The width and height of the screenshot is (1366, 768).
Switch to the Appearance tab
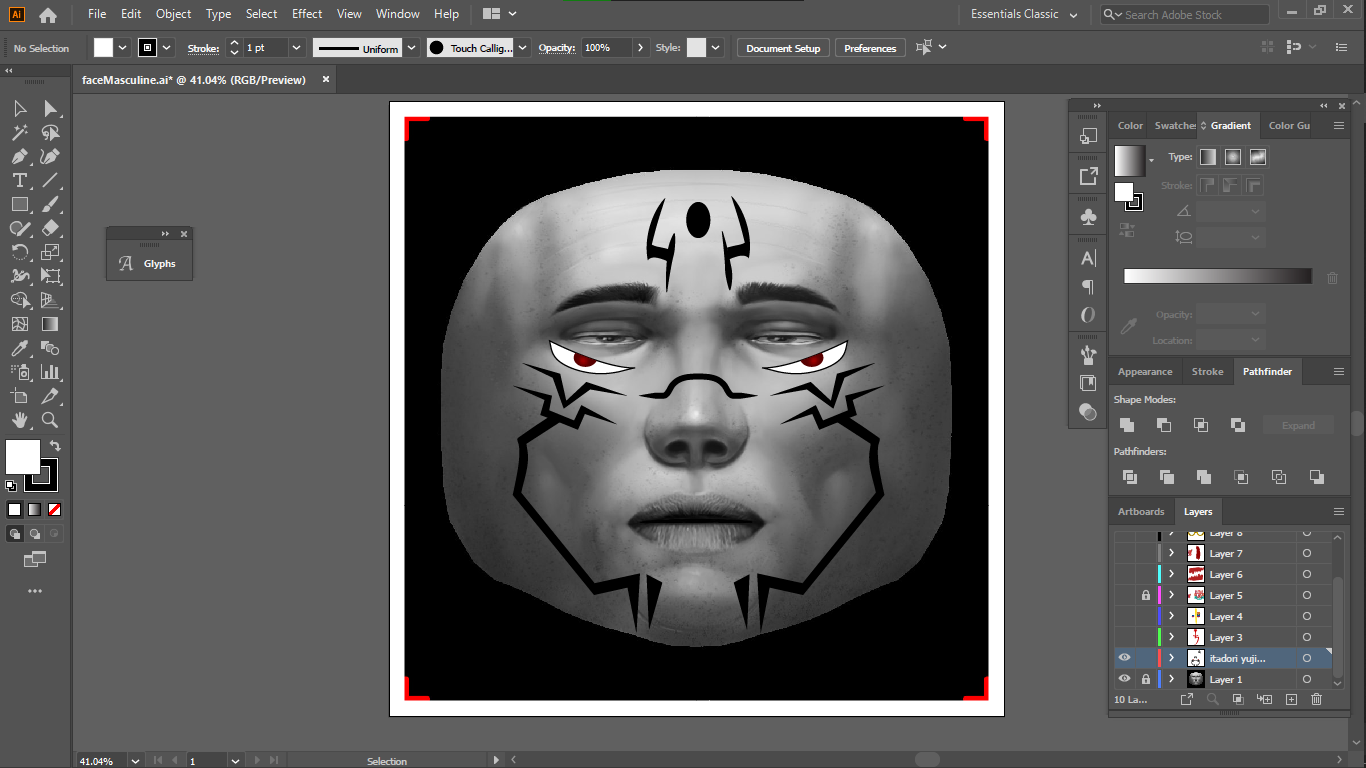1145,372
